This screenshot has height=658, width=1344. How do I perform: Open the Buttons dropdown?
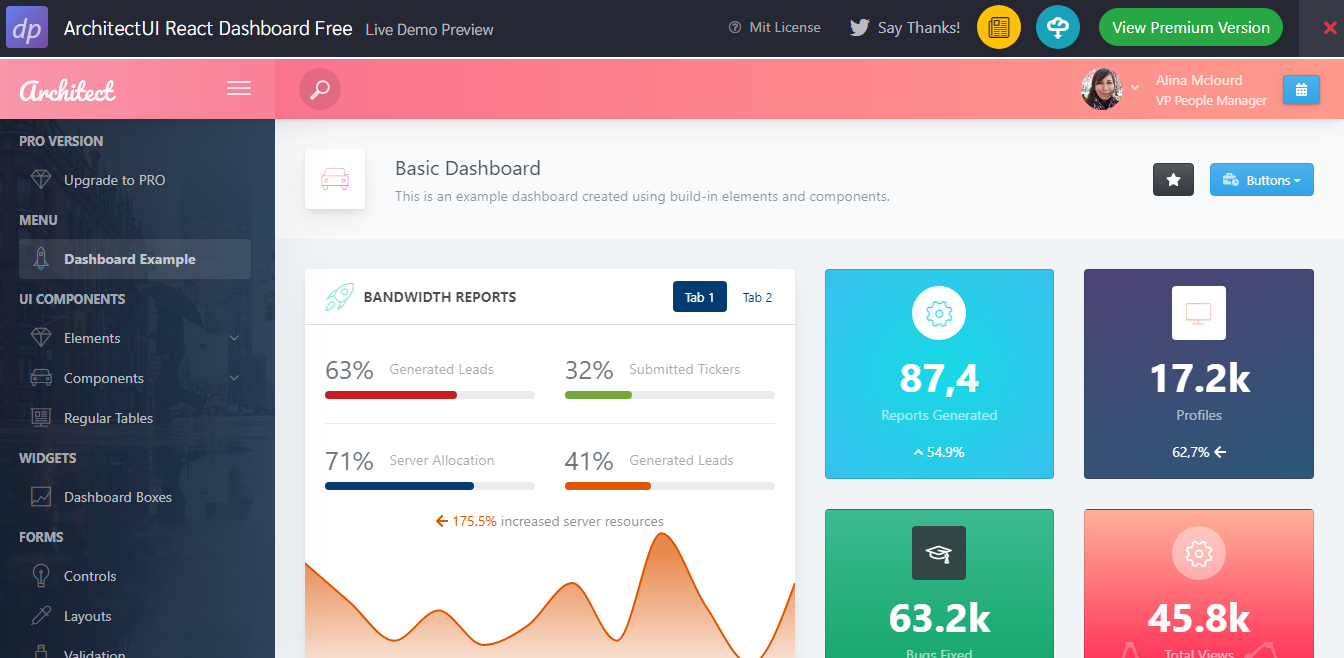tap(1261, 180)
